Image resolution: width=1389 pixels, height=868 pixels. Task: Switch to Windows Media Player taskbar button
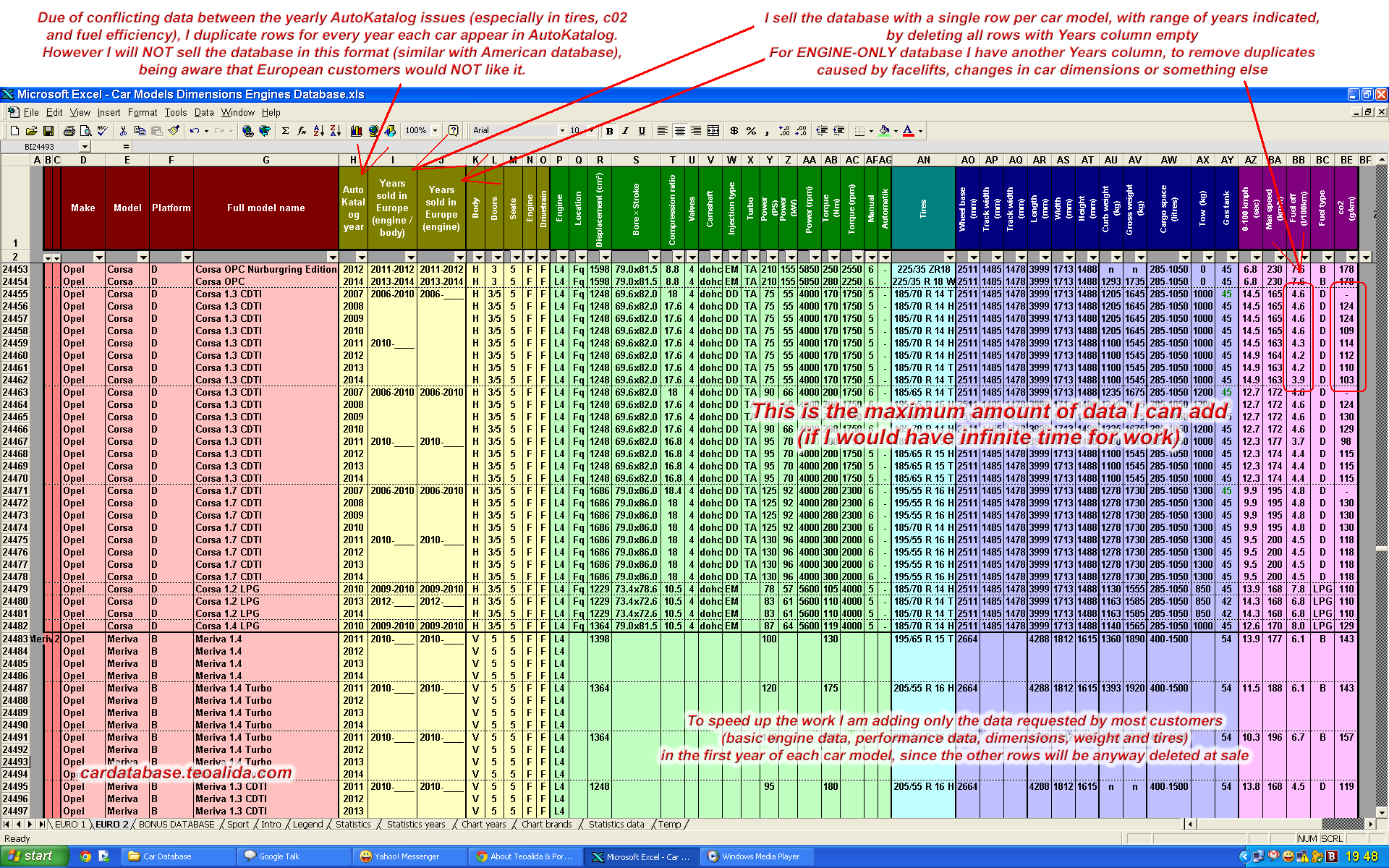pyautogui.click(x=755, y=856)
